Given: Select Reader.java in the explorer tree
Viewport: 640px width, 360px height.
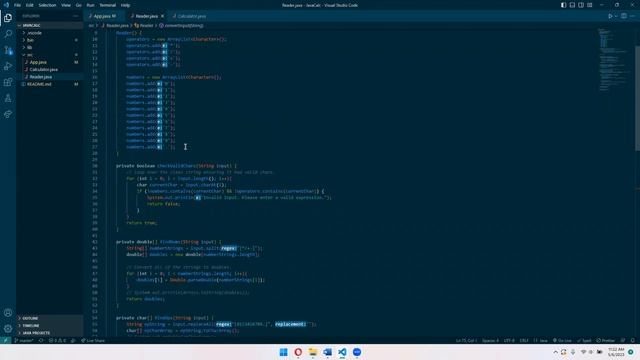Looking at the screenshot, I should 50,77.
